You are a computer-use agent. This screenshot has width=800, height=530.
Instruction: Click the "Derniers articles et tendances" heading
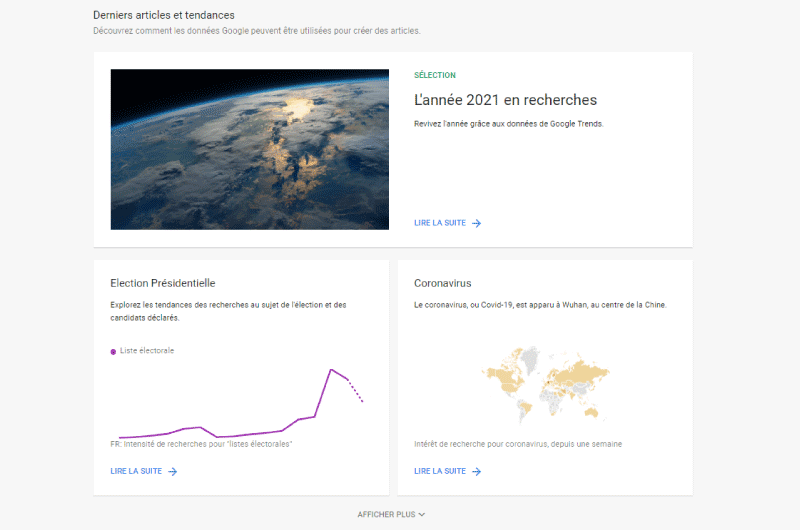pyautogui.click(x=164, y=15)
